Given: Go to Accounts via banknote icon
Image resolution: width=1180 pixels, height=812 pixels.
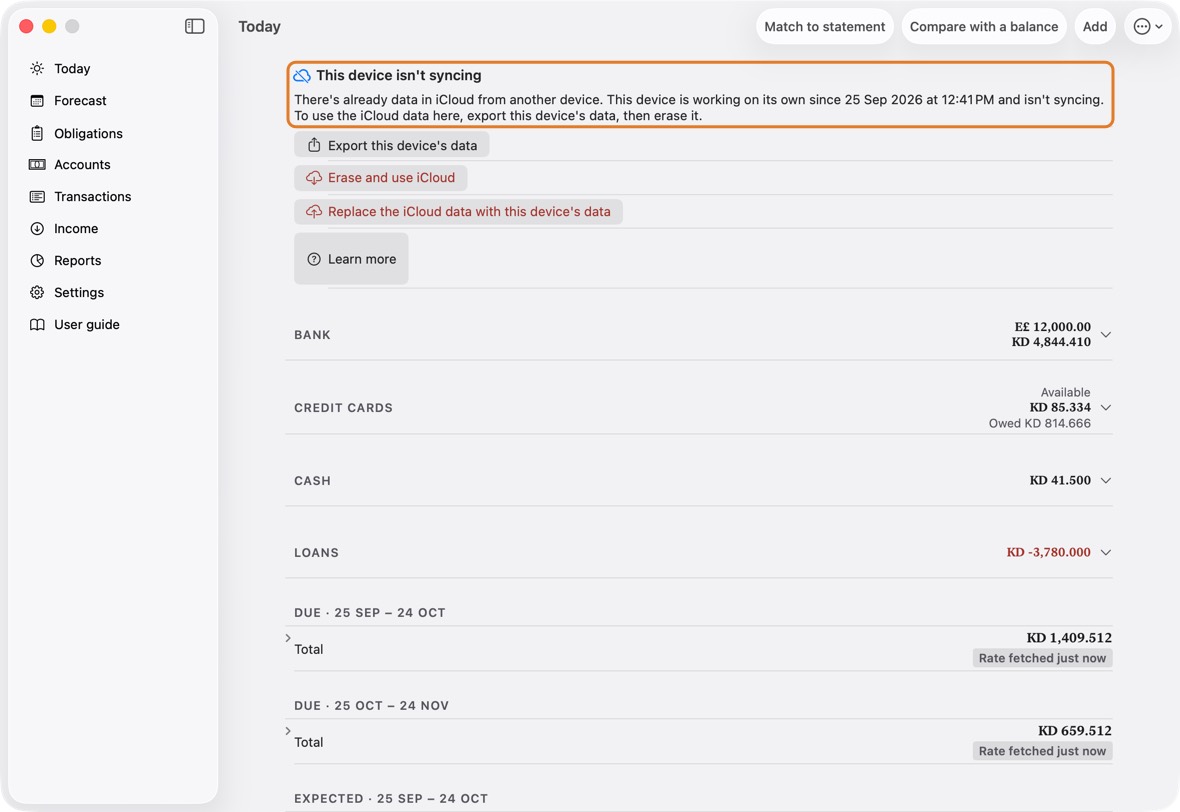Looking at the screenshot, I should (37, 165).
